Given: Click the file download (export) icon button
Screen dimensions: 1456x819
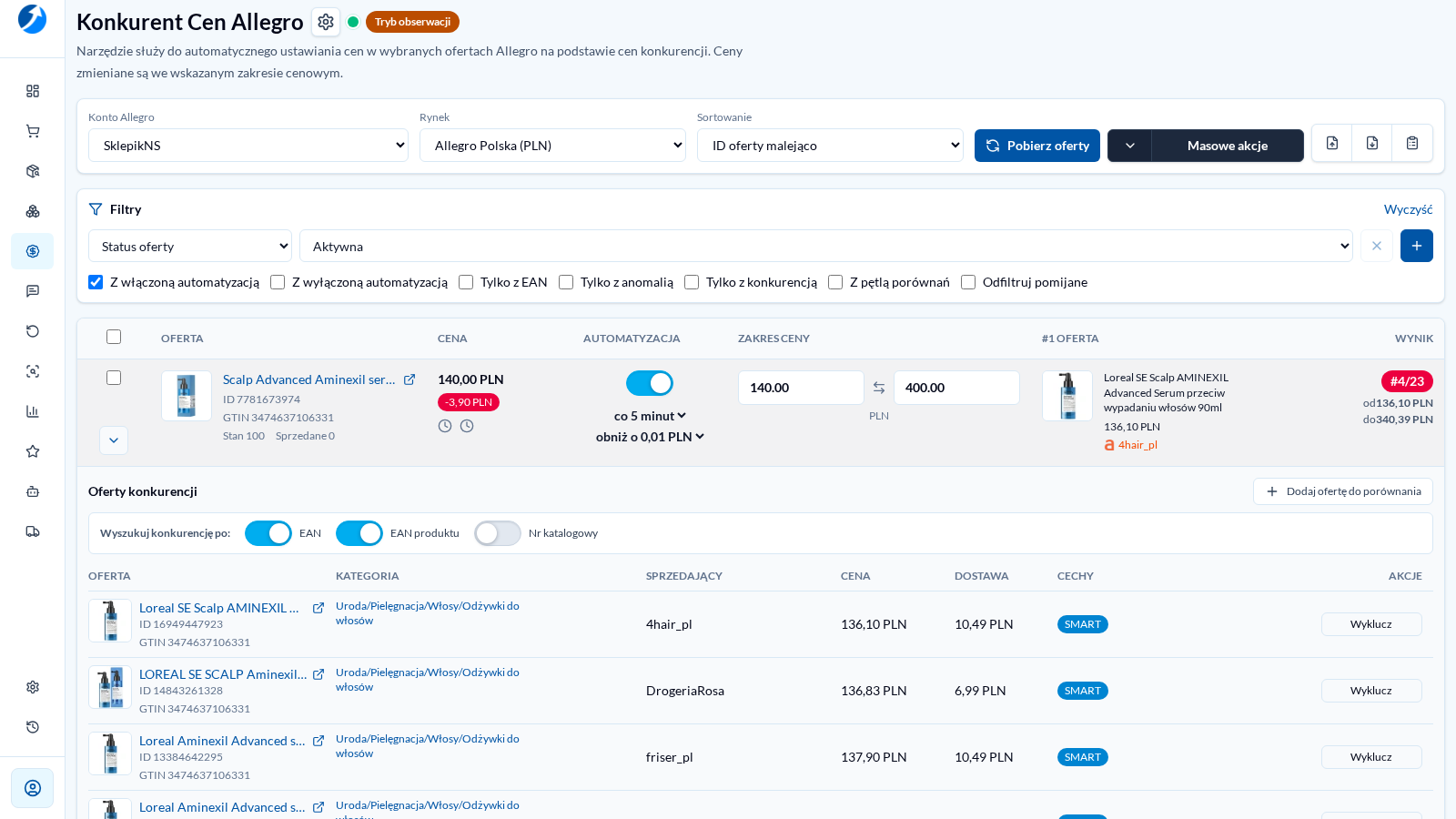Looking at the screenshot, I should 1372,143.
